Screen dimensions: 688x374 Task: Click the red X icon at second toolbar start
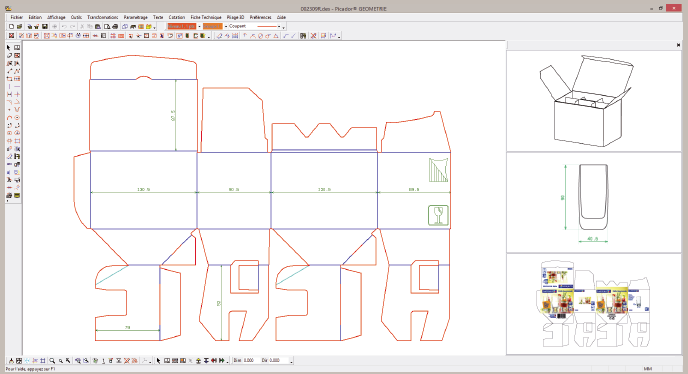pyautogui.click(x=11, y=36)
